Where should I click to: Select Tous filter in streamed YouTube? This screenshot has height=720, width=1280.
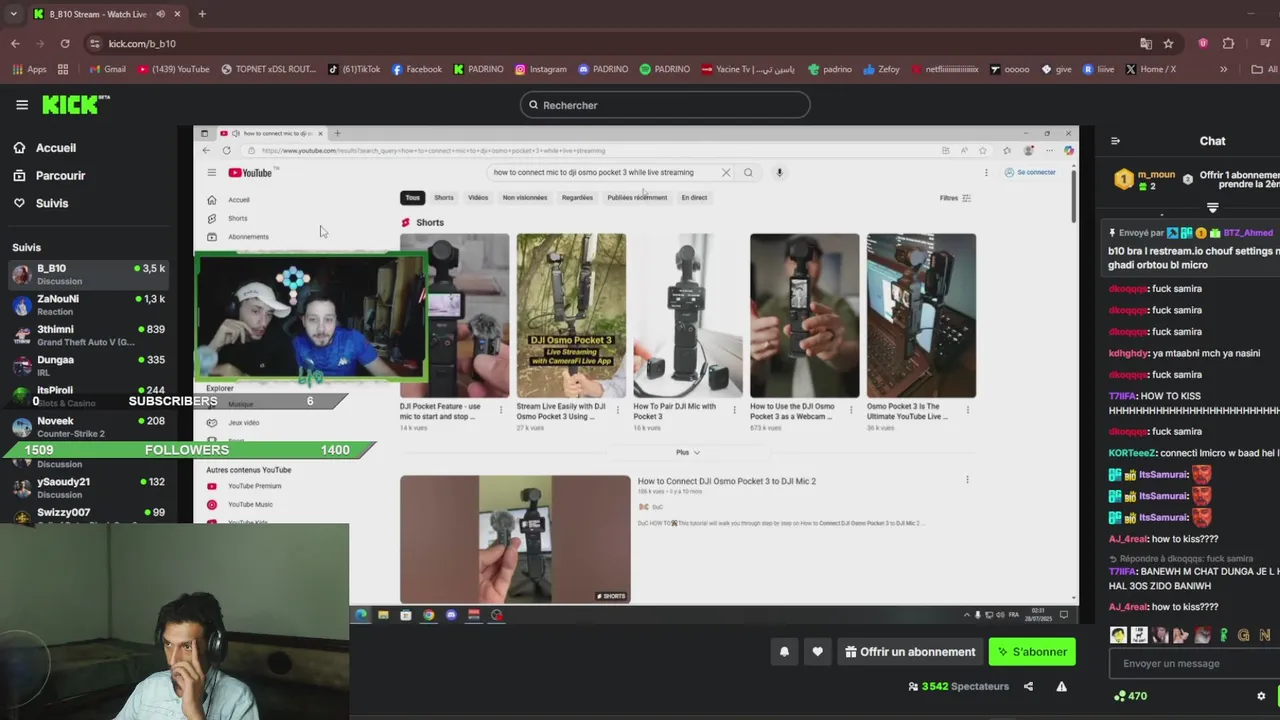coord(412,198)
